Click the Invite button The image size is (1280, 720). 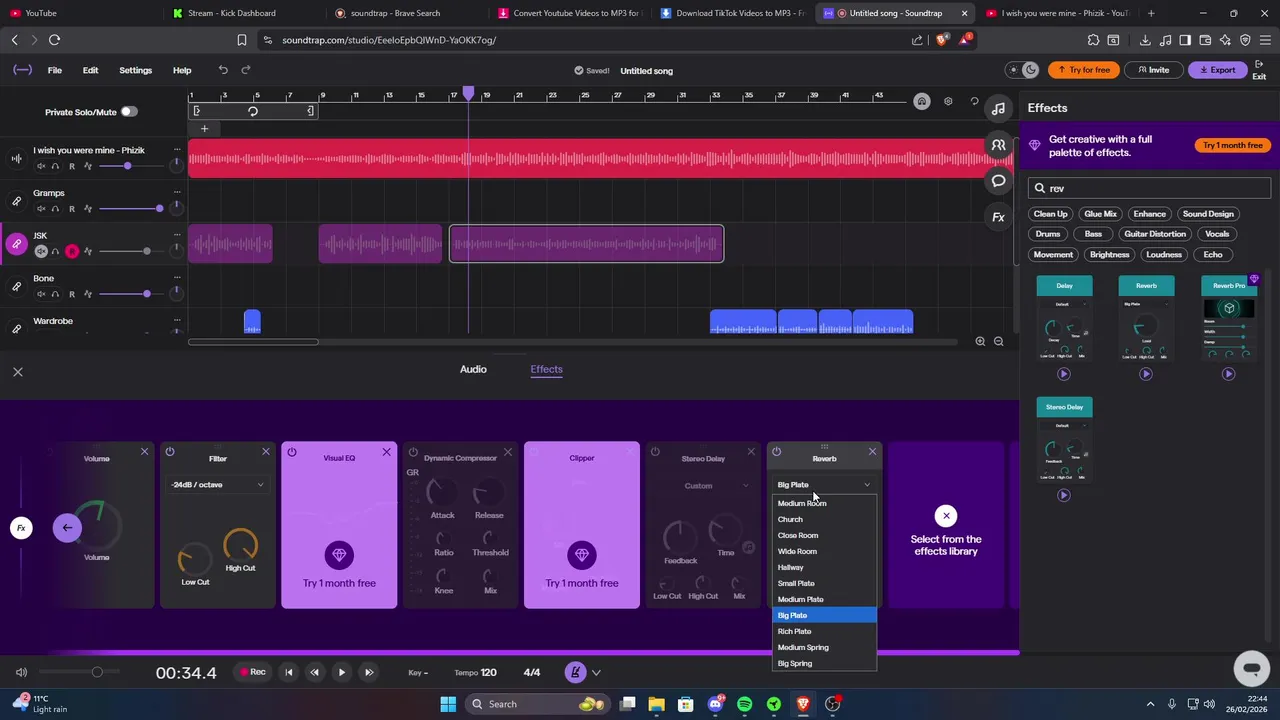pyautogui.click(x=1153, y=70)
